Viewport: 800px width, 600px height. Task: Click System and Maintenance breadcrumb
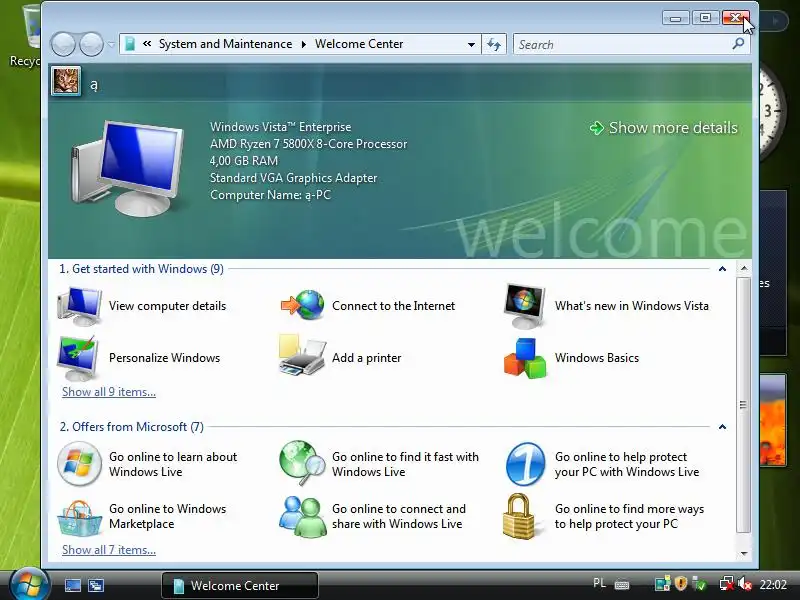point(226,44)
